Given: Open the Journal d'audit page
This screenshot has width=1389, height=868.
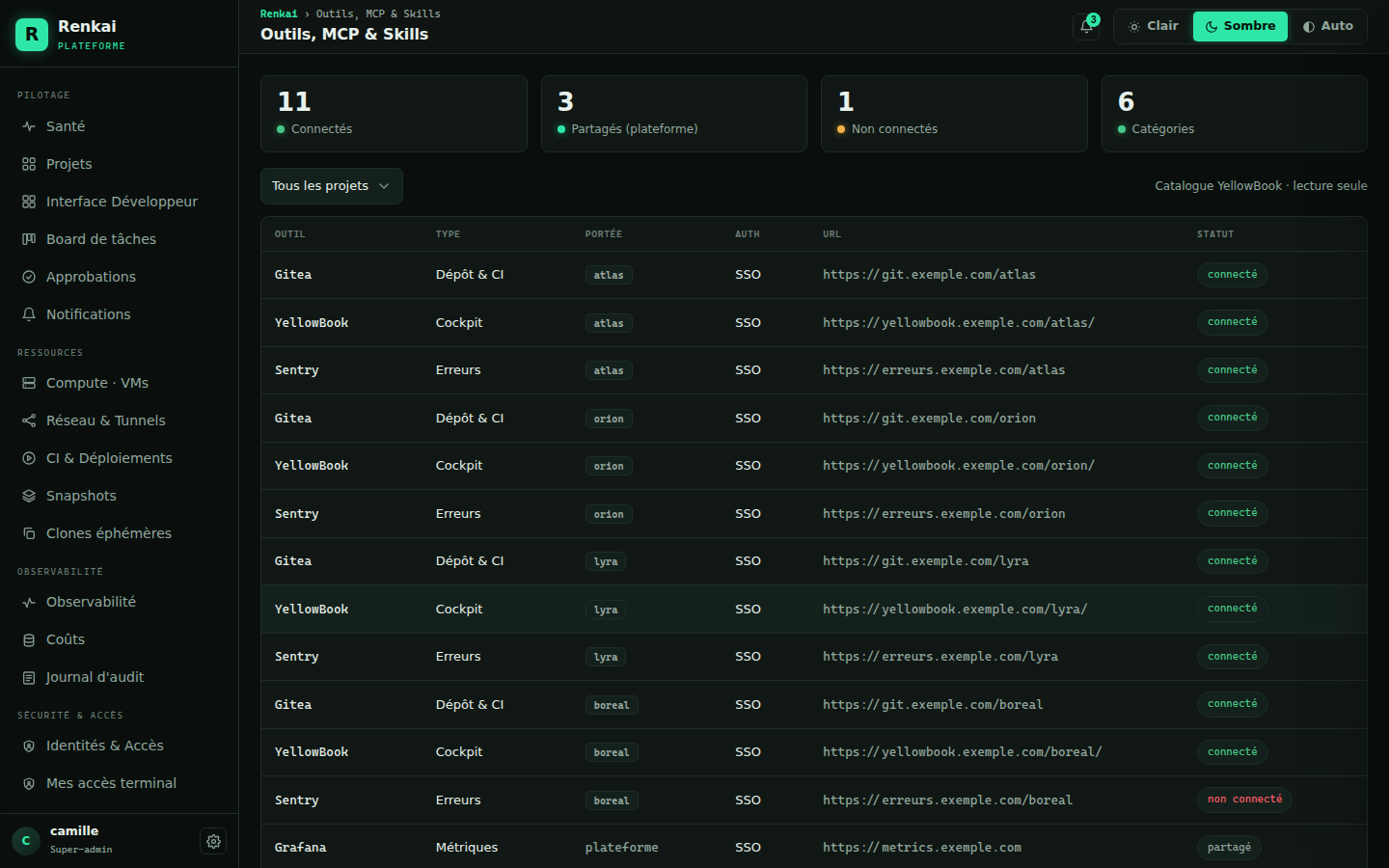Looking at the screenshot, I should click(120, 677).
